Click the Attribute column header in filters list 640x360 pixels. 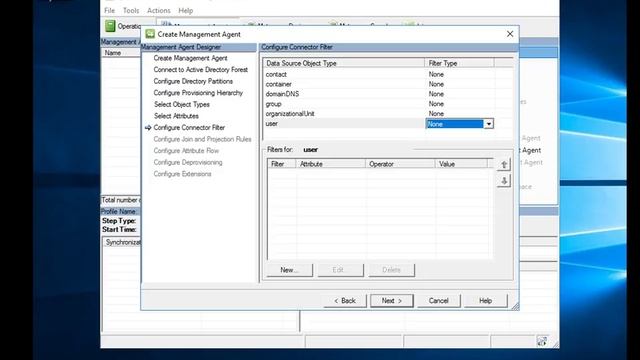331,164
